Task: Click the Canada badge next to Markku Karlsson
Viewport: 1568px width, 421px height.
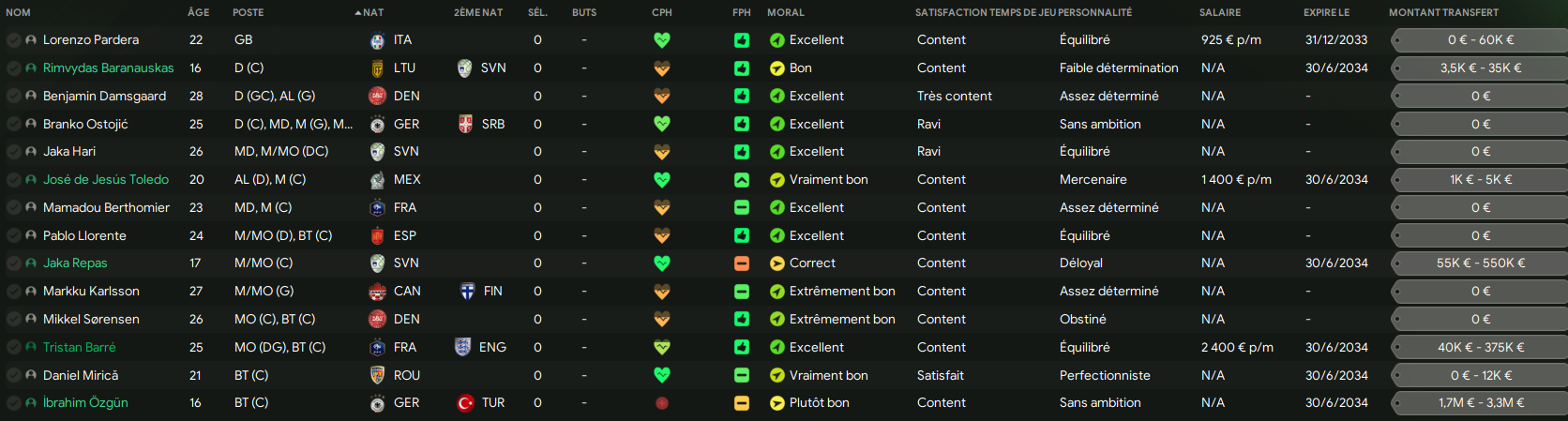Action: pos(377,292)
